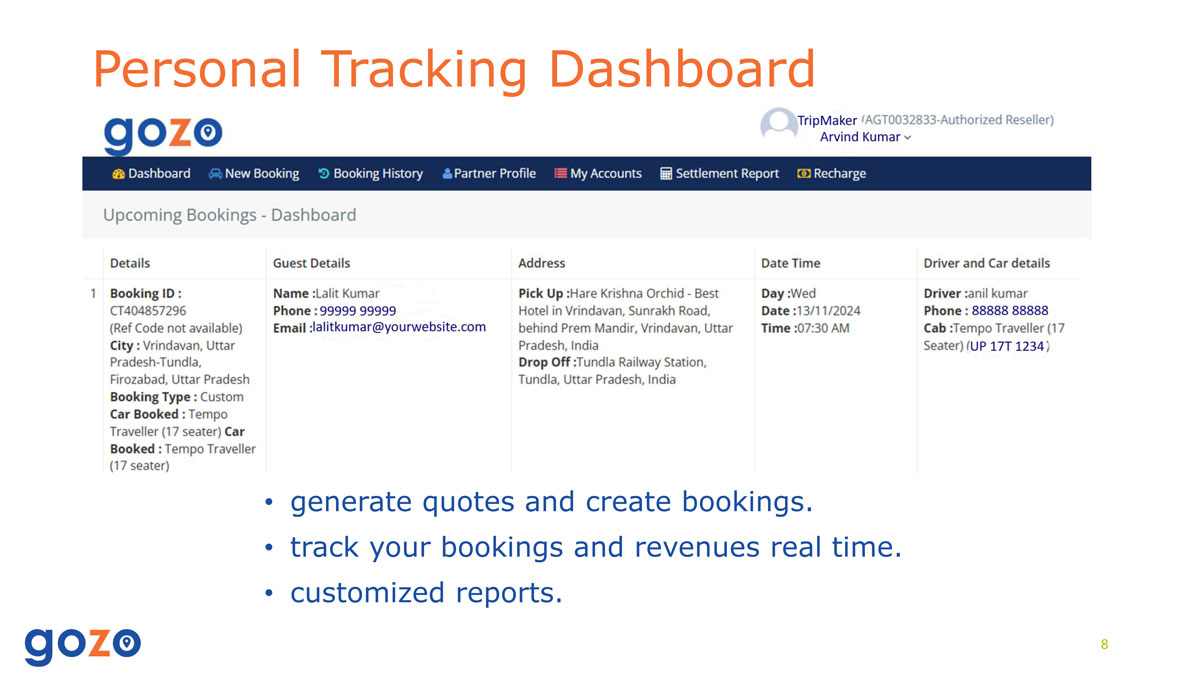Screen dimensions: 1200x675
Task: Click the gozo logo above the navigation bar
Action: [163, 133]
